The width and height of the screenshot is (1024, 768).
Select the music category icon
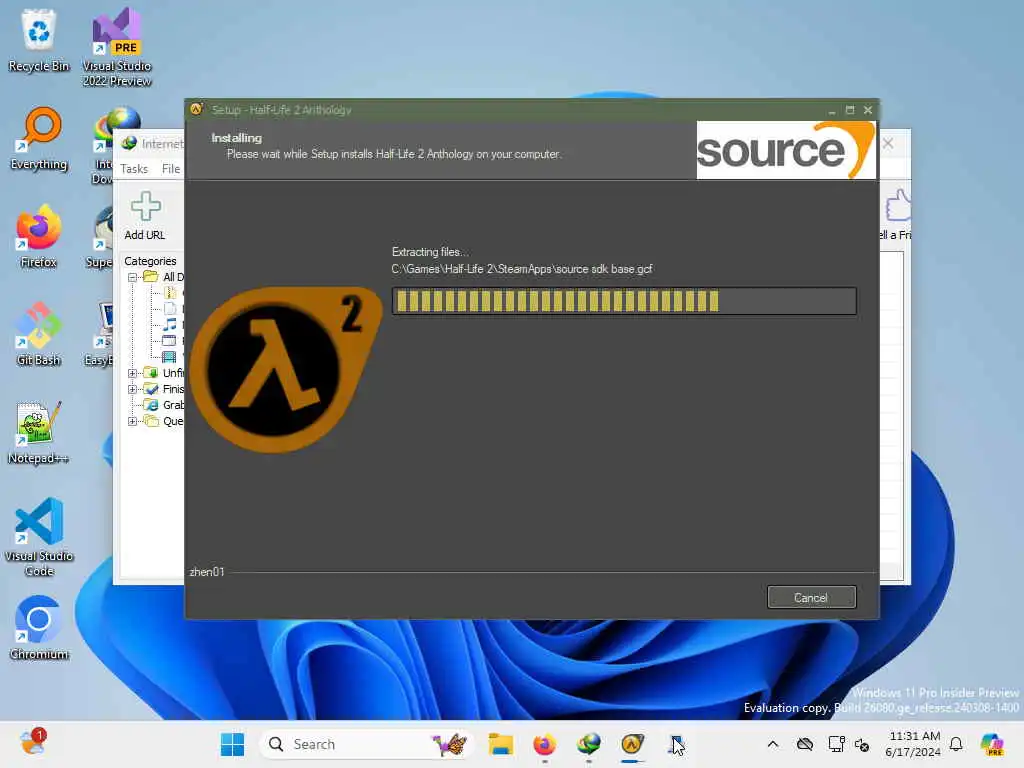point(170,325)
